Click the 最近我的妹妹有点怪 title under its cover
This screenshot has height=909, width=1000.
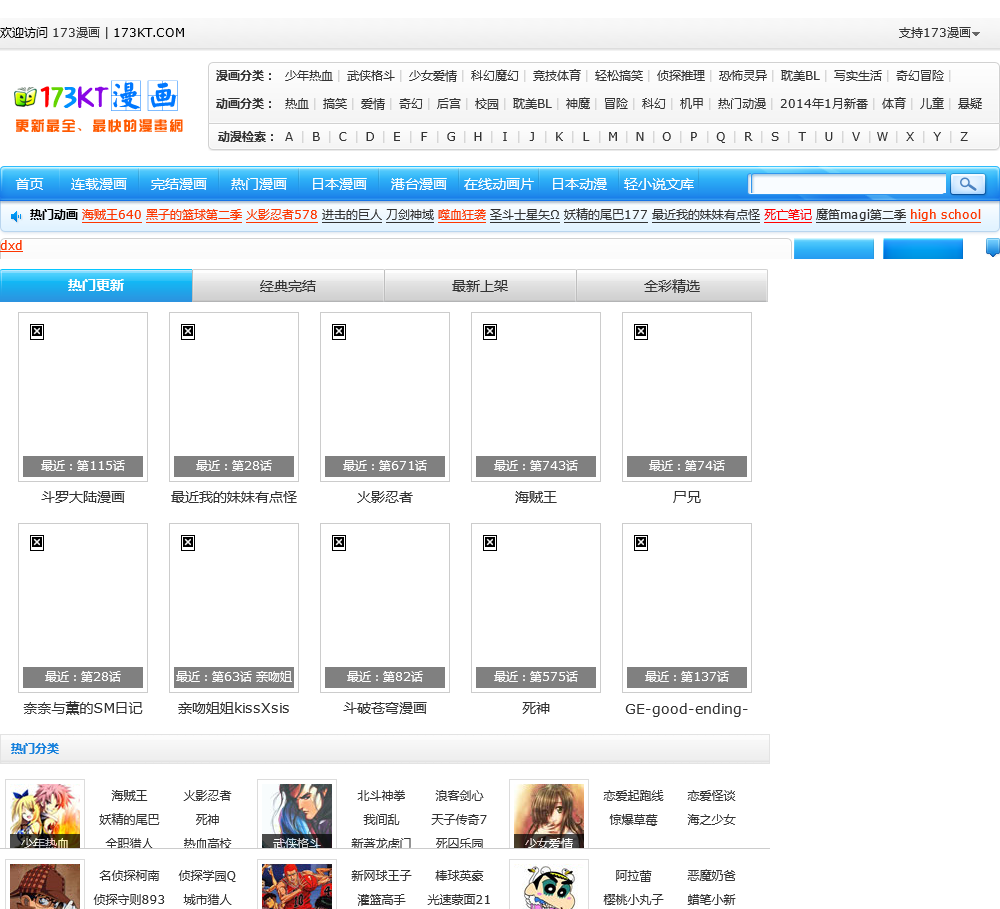click(234, 498)
